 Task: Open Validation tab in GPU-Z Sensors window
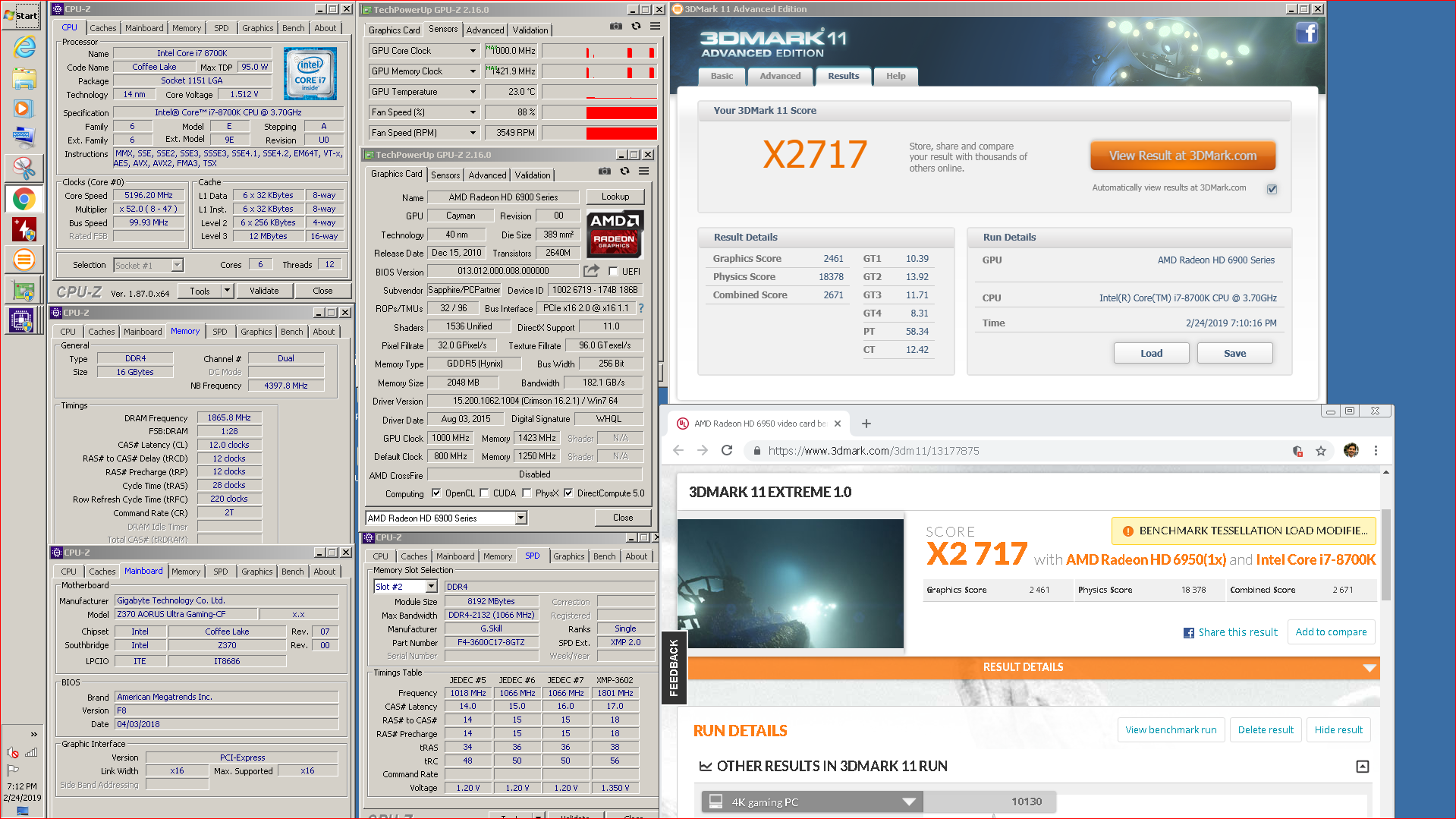[x=530, y=30]
